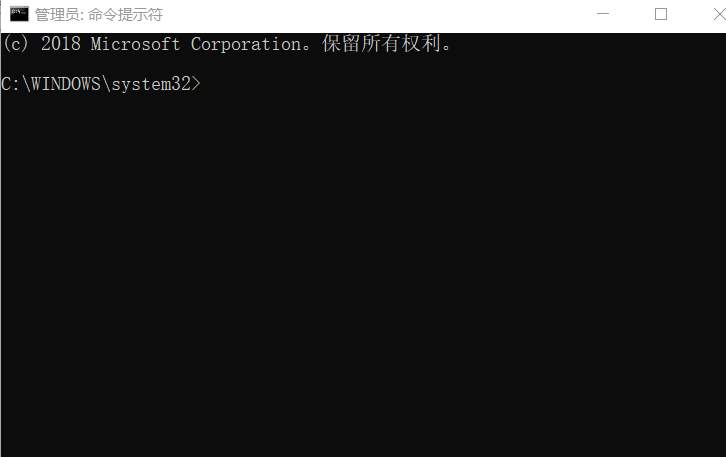Click the word Microsoft in the copyright line
The image size is (726, 457).
click(135, 44)
